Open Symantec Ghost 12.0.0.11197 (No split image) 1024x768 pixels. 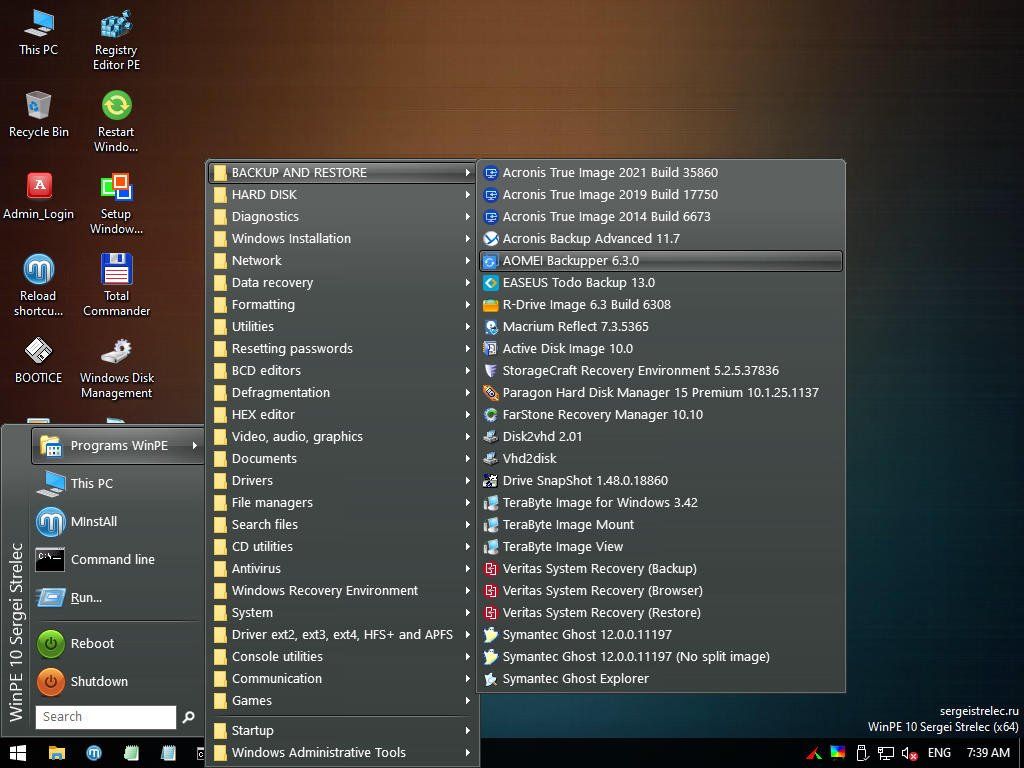[x=661, y=656]
